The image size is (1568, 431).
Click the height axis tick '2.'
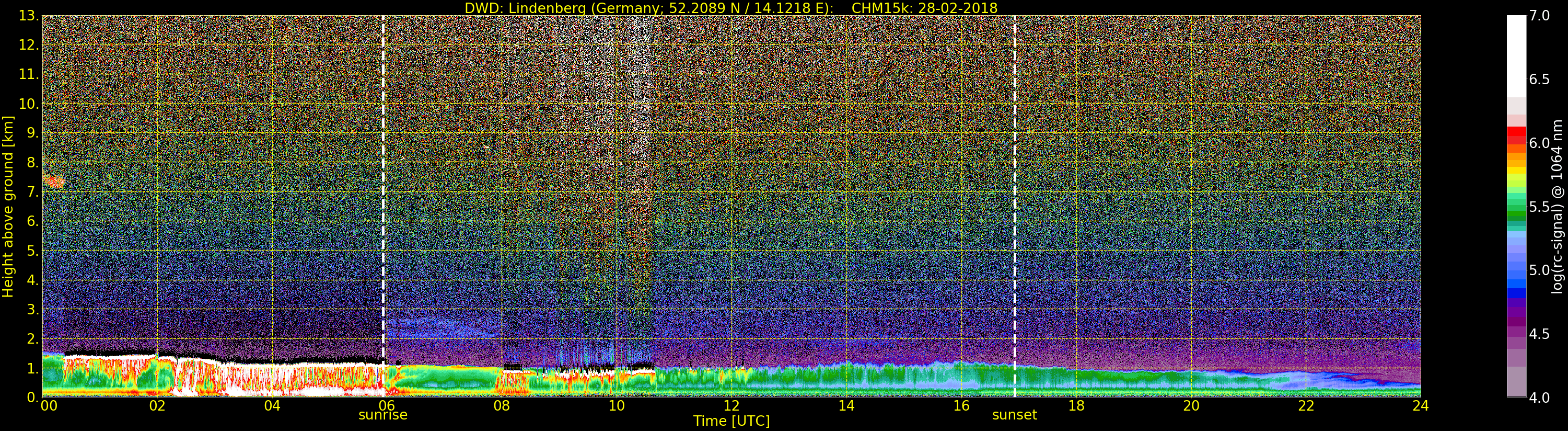(32, 339)
